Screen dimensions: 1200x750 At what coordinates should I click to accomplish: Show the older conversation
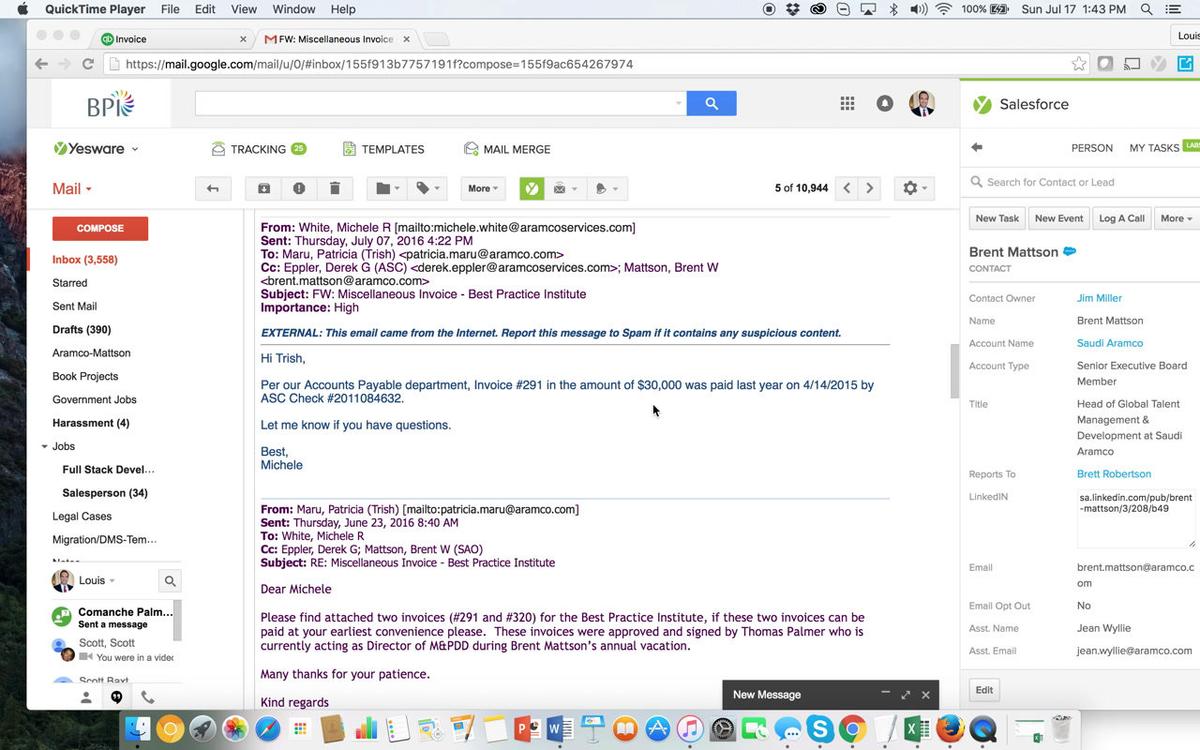pyautogui.click(x=870, y=188)
